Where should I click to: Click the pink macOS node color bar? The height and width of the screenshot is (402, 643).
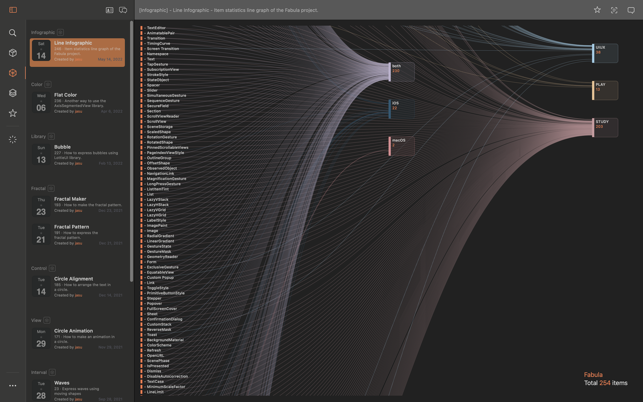click(x=390, y=145)
